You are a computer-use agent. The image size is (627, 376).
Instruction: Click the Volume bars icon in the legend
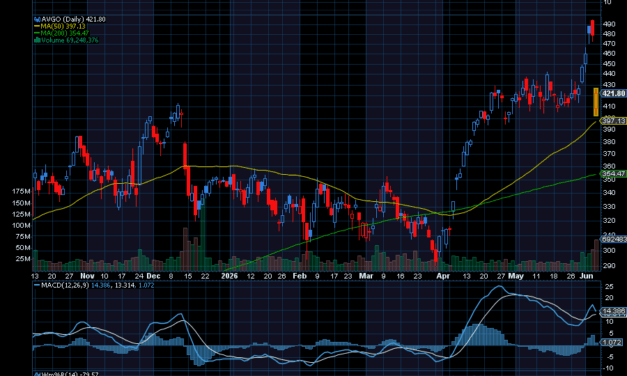click(x=37, y=40)
